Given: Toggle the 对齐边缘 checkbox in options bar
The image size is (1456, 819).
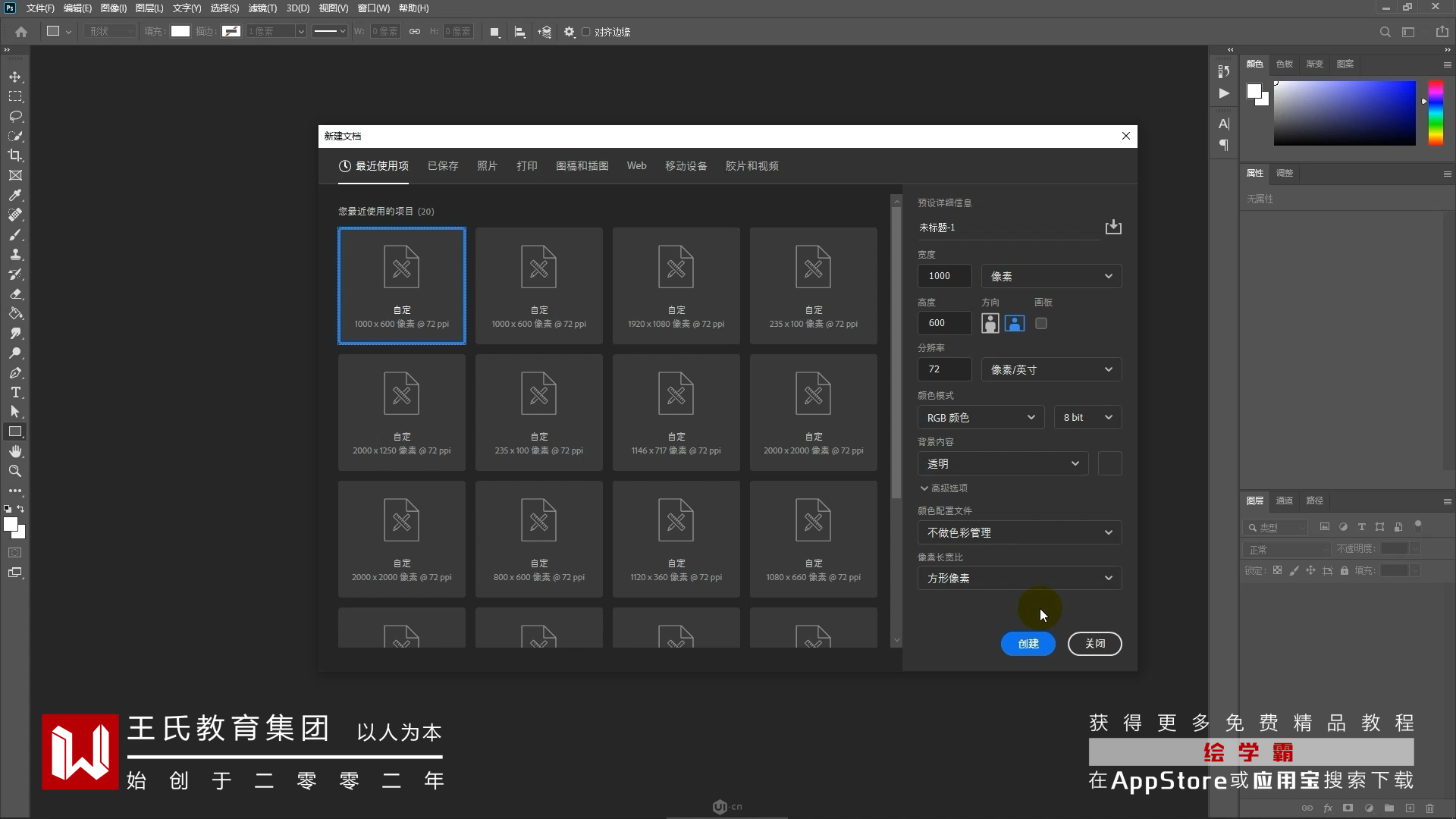Looking at the screenshot, I should [586, 32].
